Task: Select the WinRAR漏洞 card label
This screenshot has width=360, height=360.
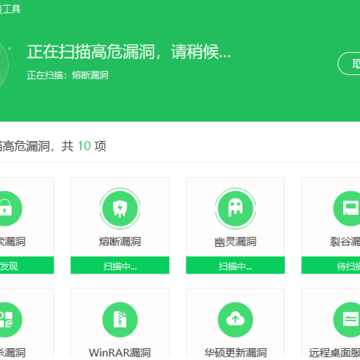Action: [x=120, y=353]
